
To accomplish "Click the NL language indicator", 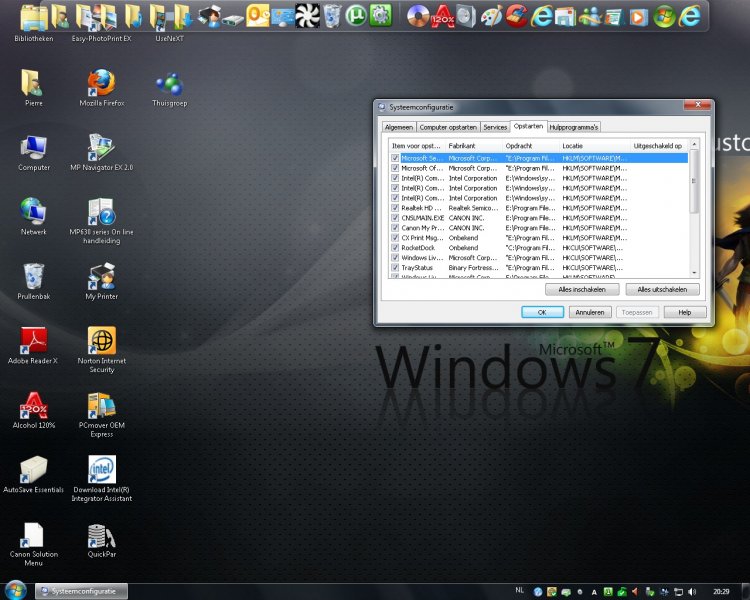I will click(x=519, y=590).
